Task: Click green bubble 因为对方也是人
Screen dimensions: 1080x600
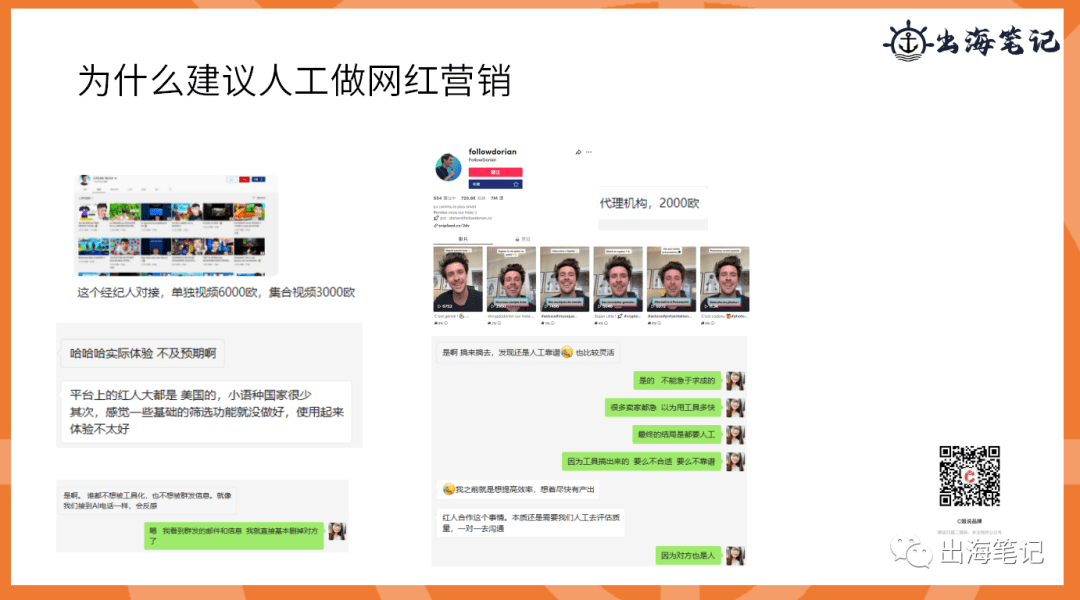Action: tap(688, 555)
